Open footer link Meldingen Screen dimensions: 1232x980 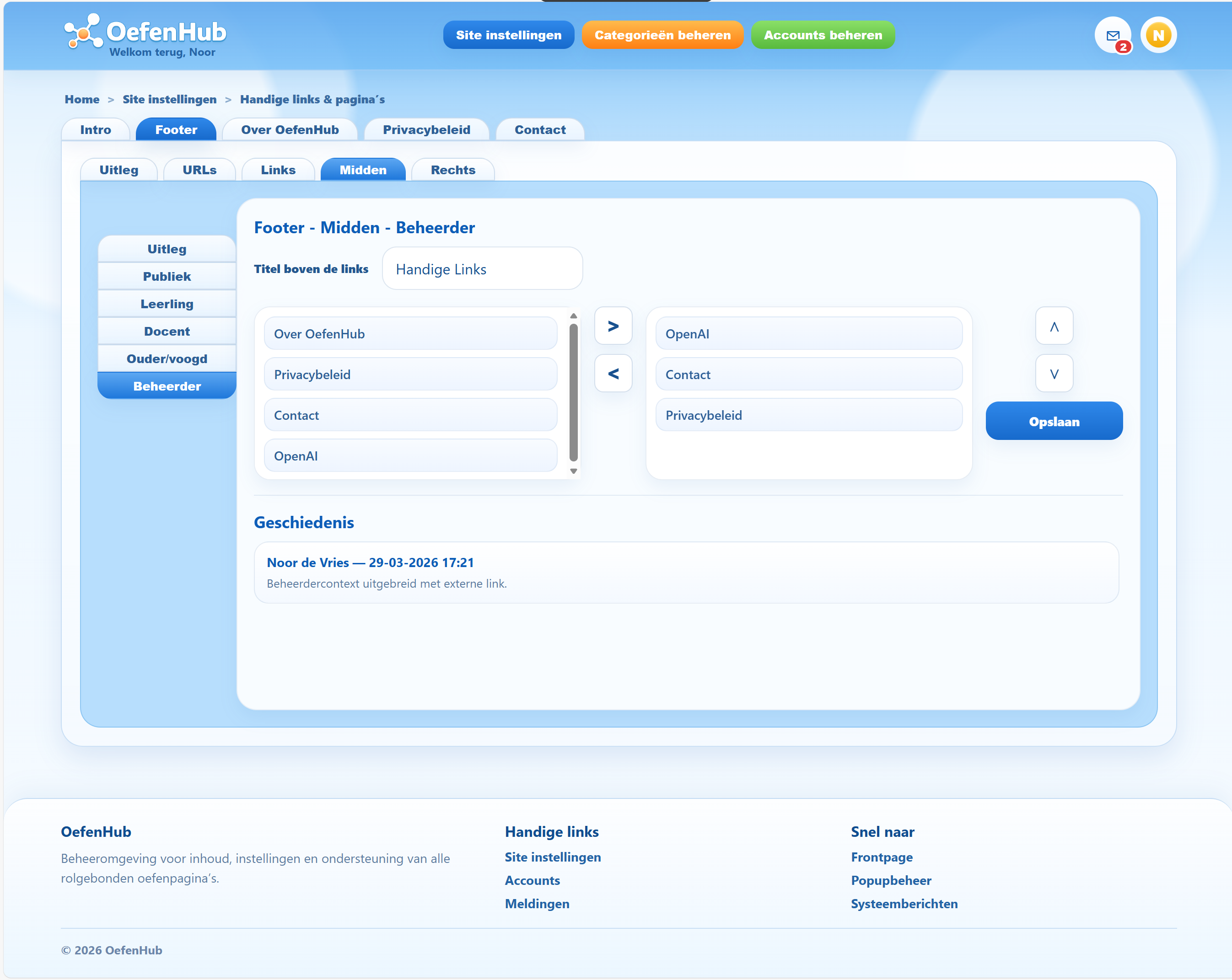[x=537, y=904]
